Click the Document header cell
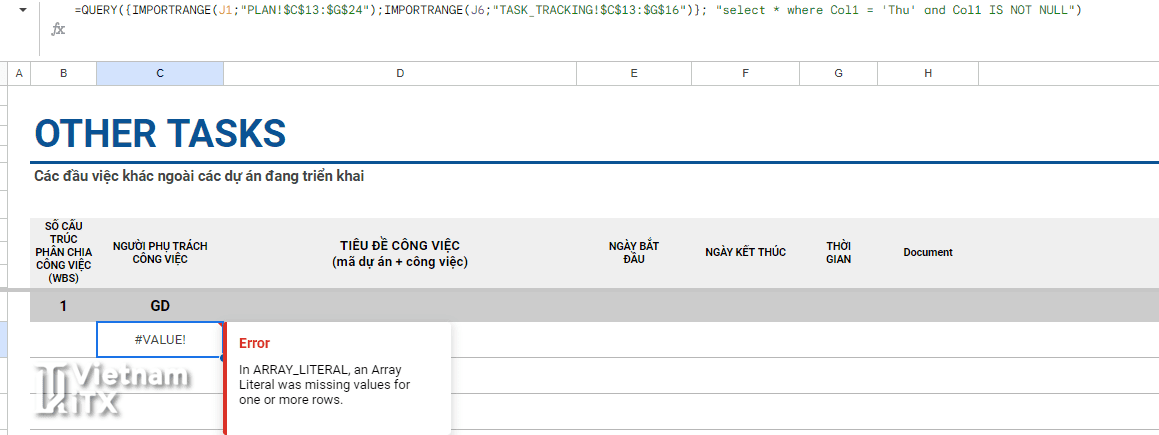The image size is (1159, 435). pos(928,252)
